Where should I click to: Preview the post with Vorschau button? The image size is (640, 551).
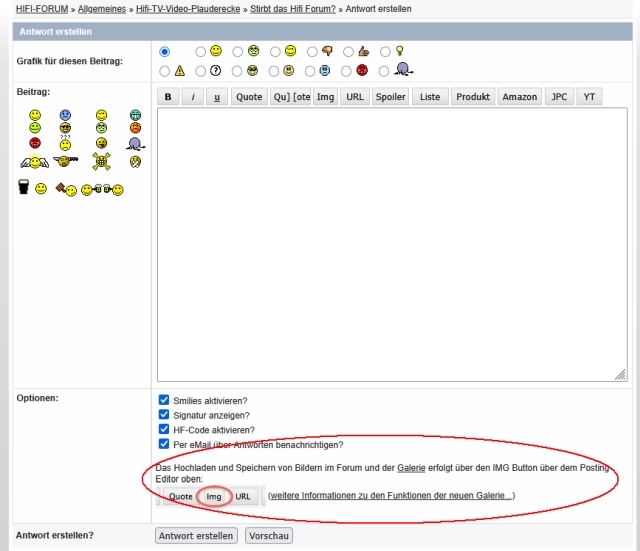pyautogui.click(x=269, y=535)
